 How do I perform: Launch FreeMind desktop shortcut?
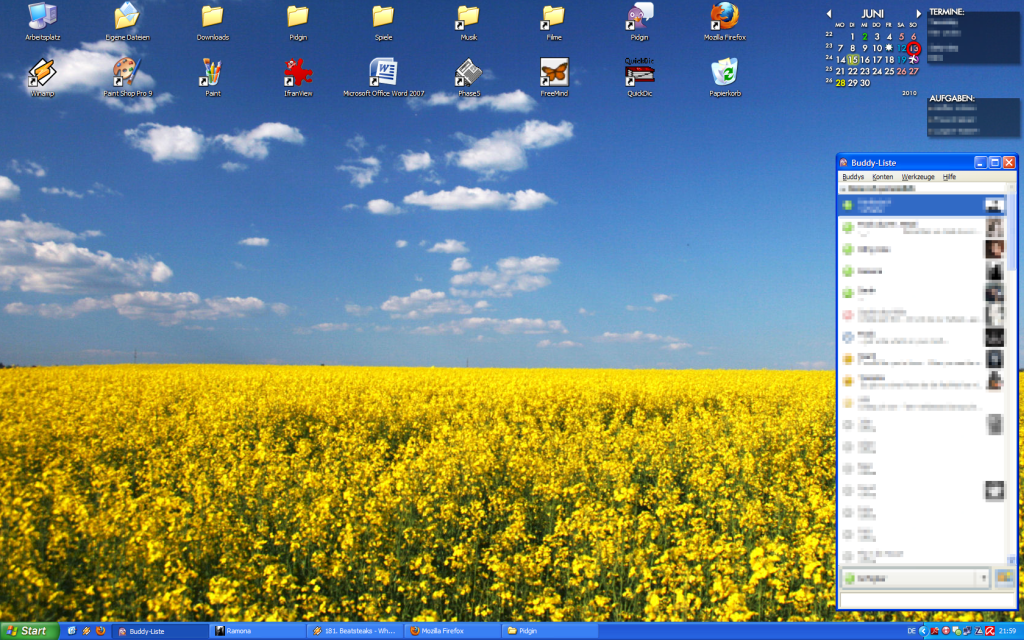point(553,74)
